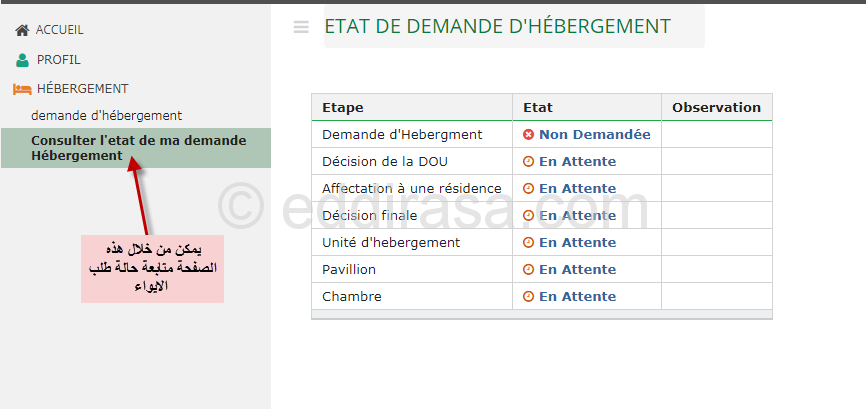866x409 pixels.
Task: Click clock icon in Chambre row
Action: [528, 296]
